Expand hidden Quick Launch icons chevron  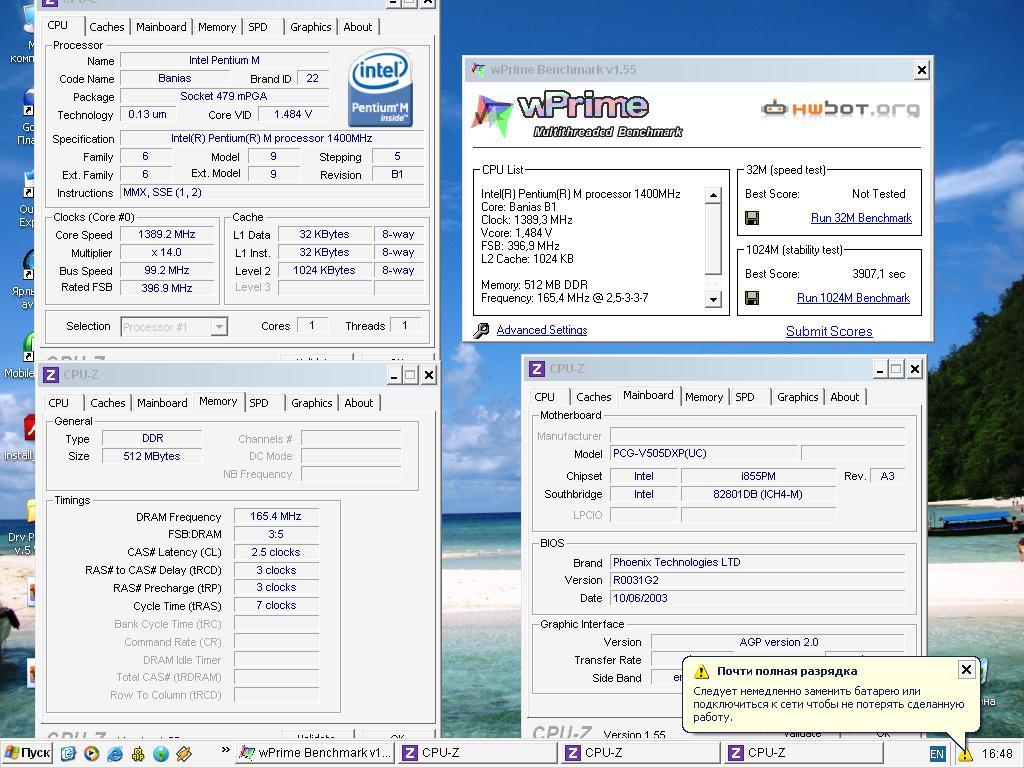225,750
